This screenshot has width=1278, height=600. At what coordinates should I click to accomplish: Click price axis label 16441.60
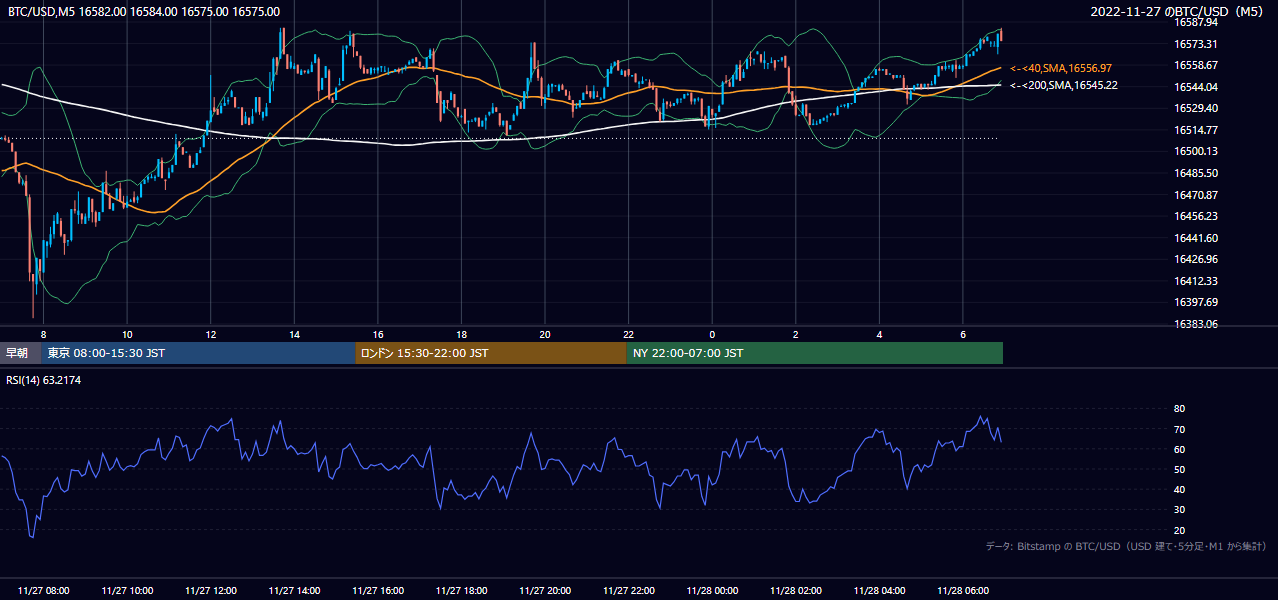pos(1195,238)
